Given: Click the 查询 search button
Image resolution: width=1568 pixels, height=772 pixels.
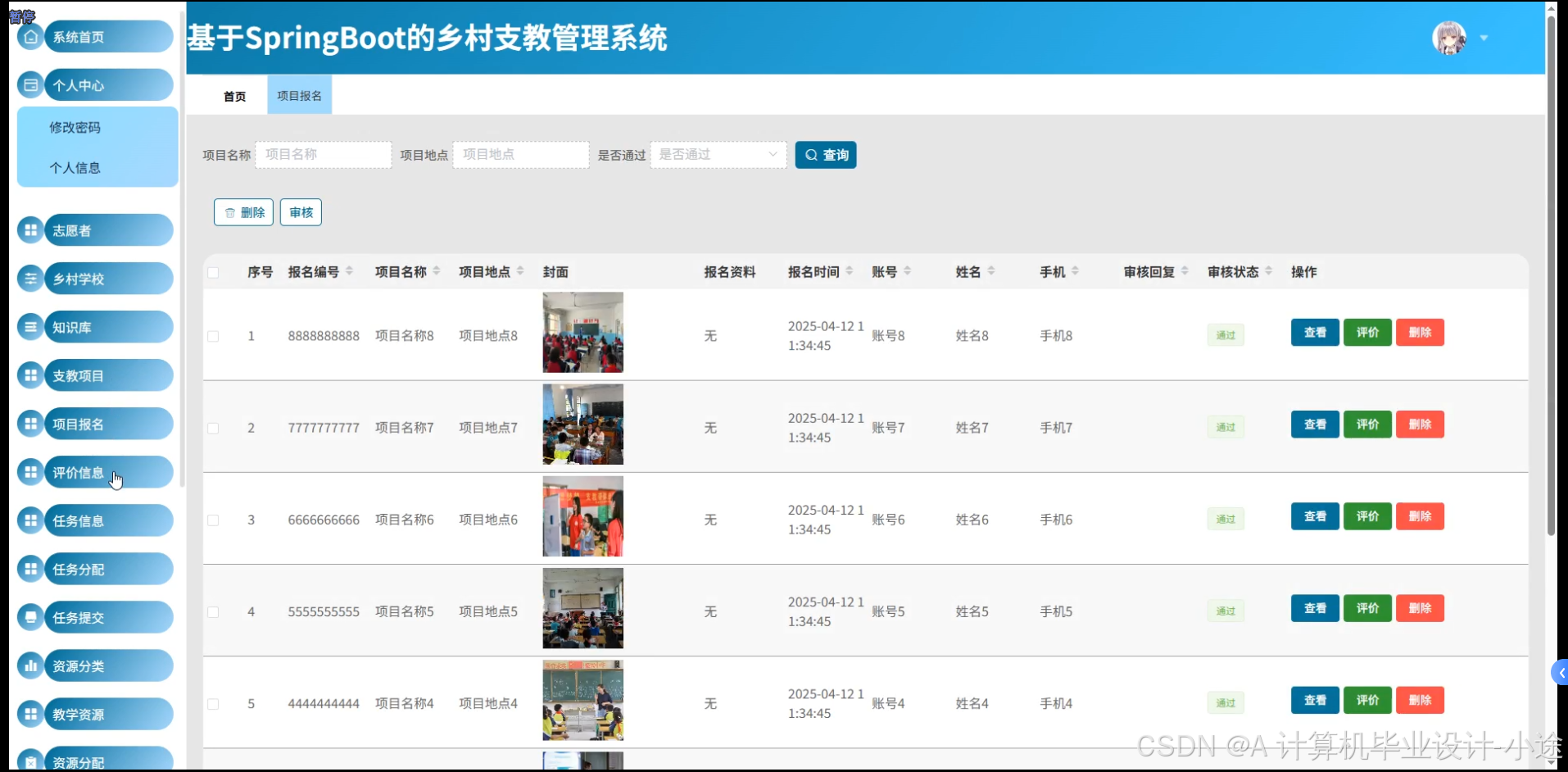Looking at the screenshot, I should tap(826, 155).
